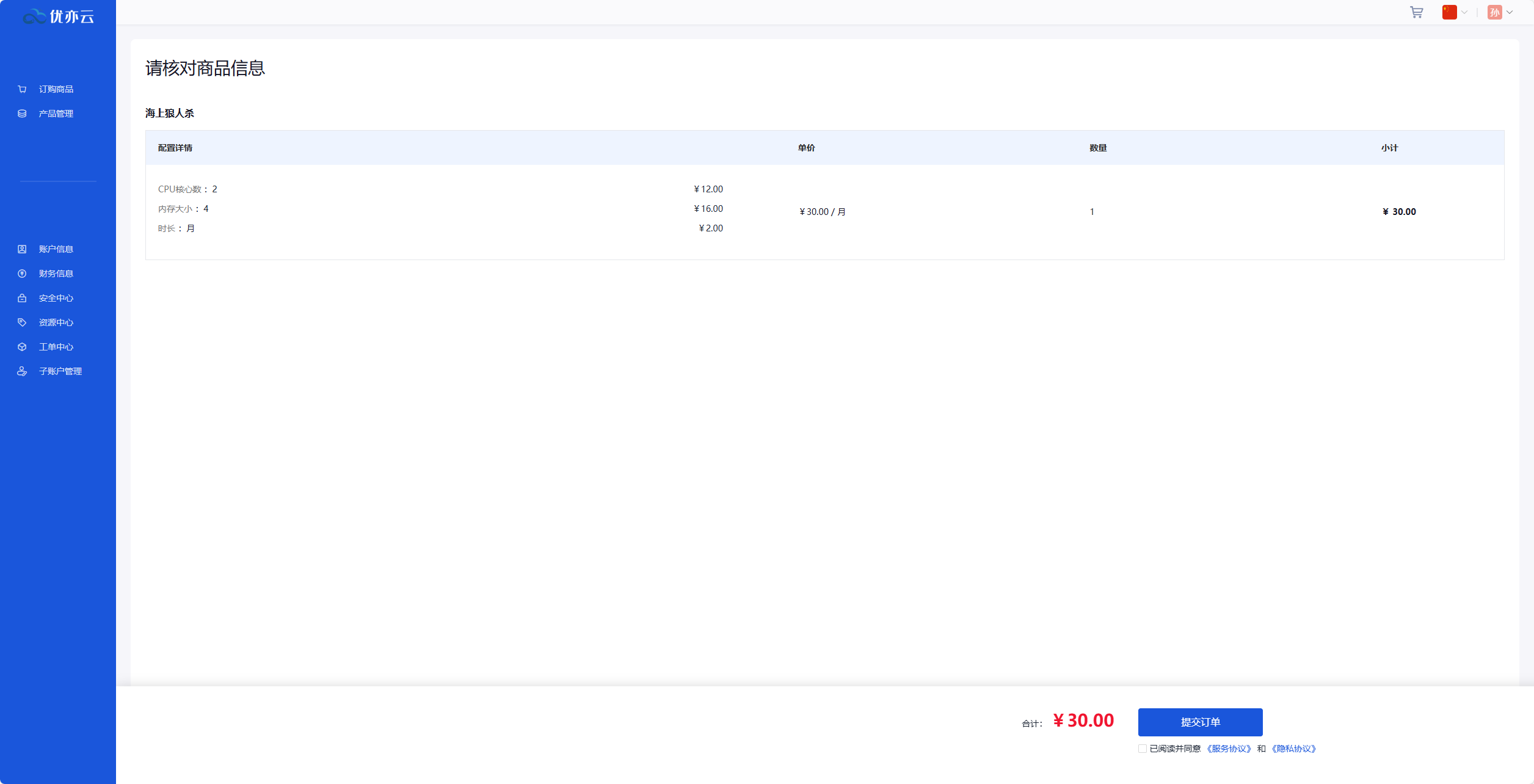The height and width of the screenshot is (784, 1534).
Task: Expand the language flag dropdown arrow
Action: pyautogui.click(x=1464, y=12)
